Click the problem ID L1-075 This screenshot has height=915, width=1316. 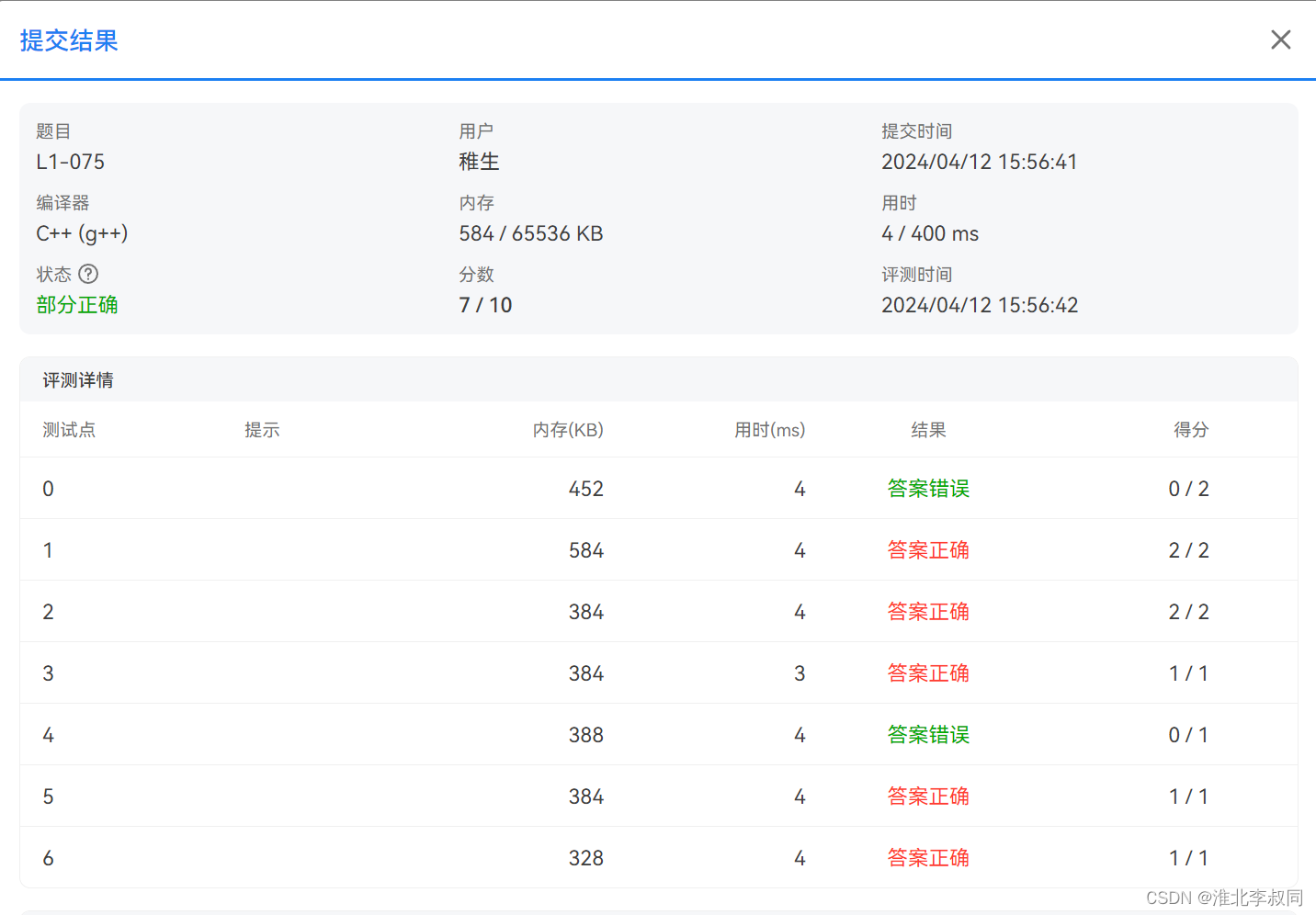[70, 162]
